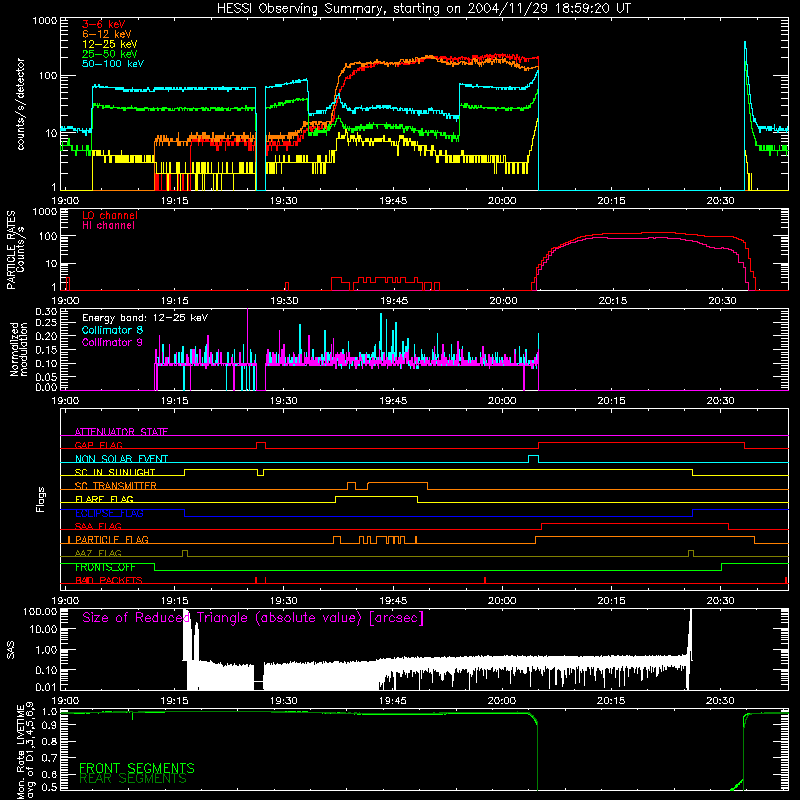Click the 'Collimator 8' legend label

(112, 330)
